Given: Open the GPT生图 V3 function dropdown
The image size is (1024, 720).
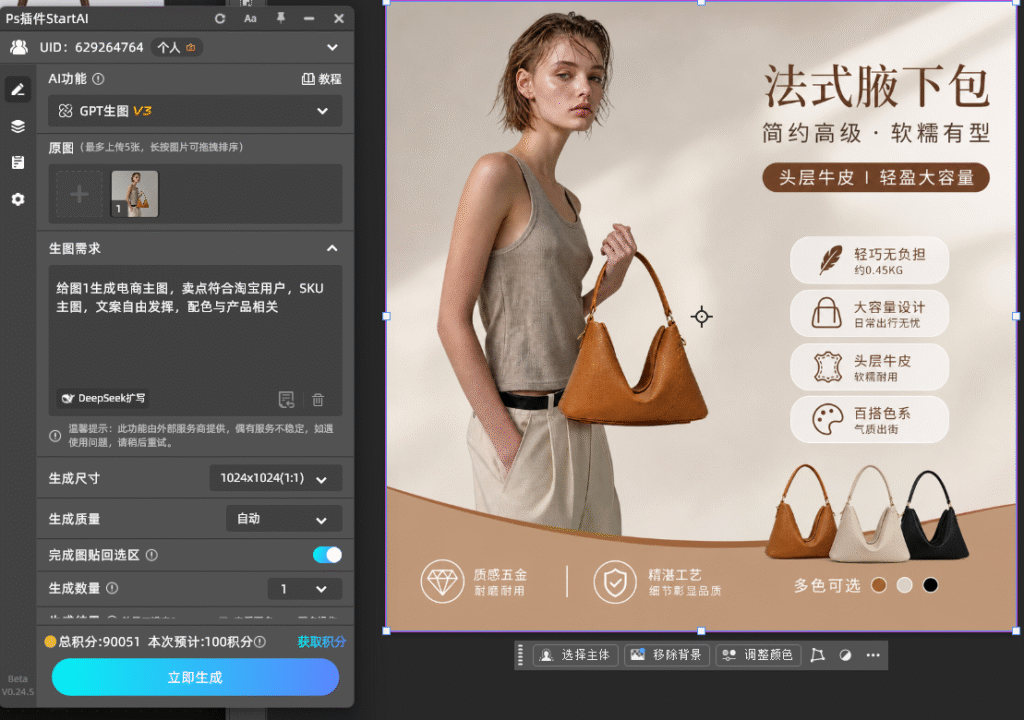Looking at the screenshot, I should pos(195,111).
